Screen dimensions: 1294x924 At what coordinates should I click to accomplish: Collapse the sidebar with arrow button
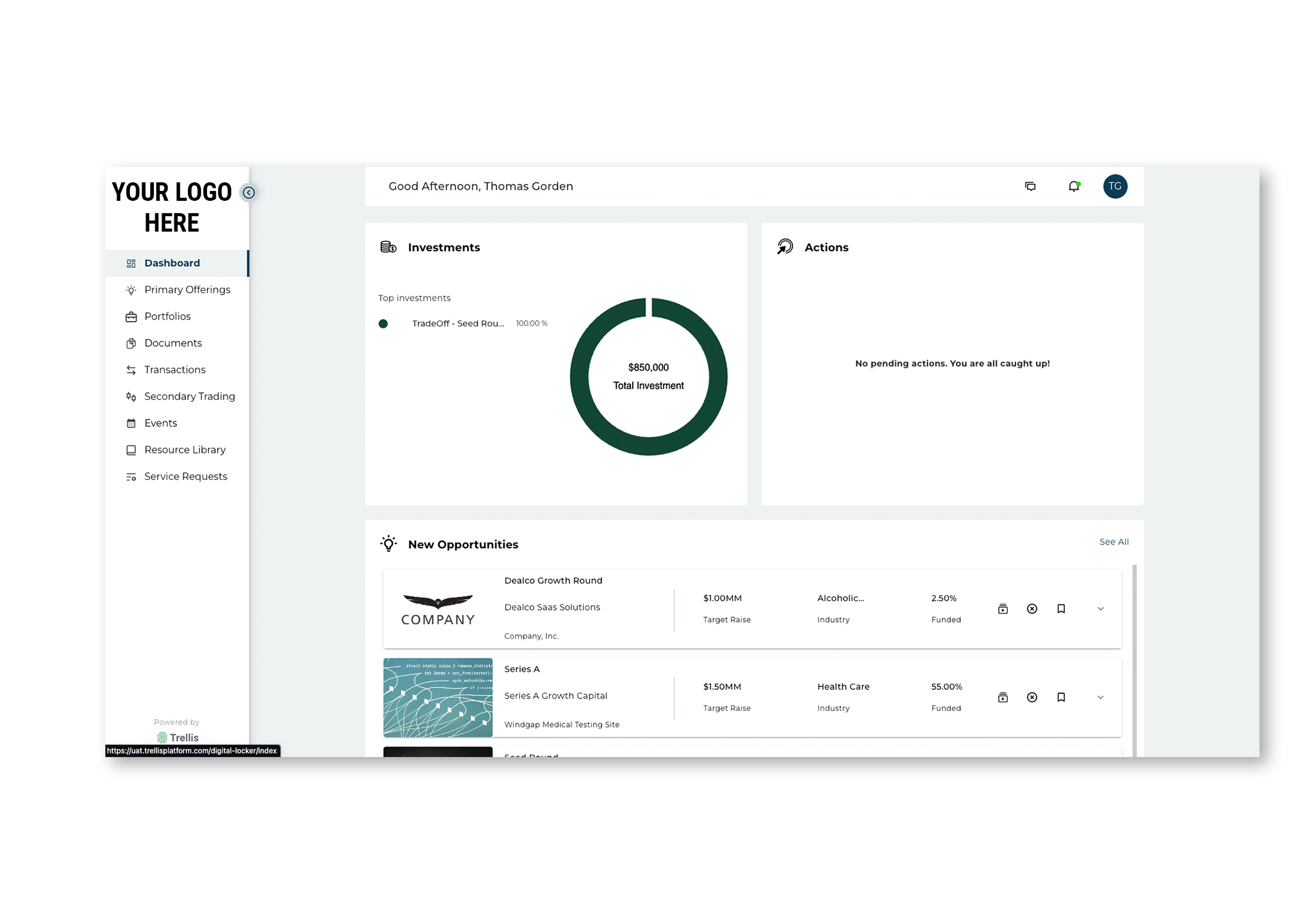click(x=248, y=193)
